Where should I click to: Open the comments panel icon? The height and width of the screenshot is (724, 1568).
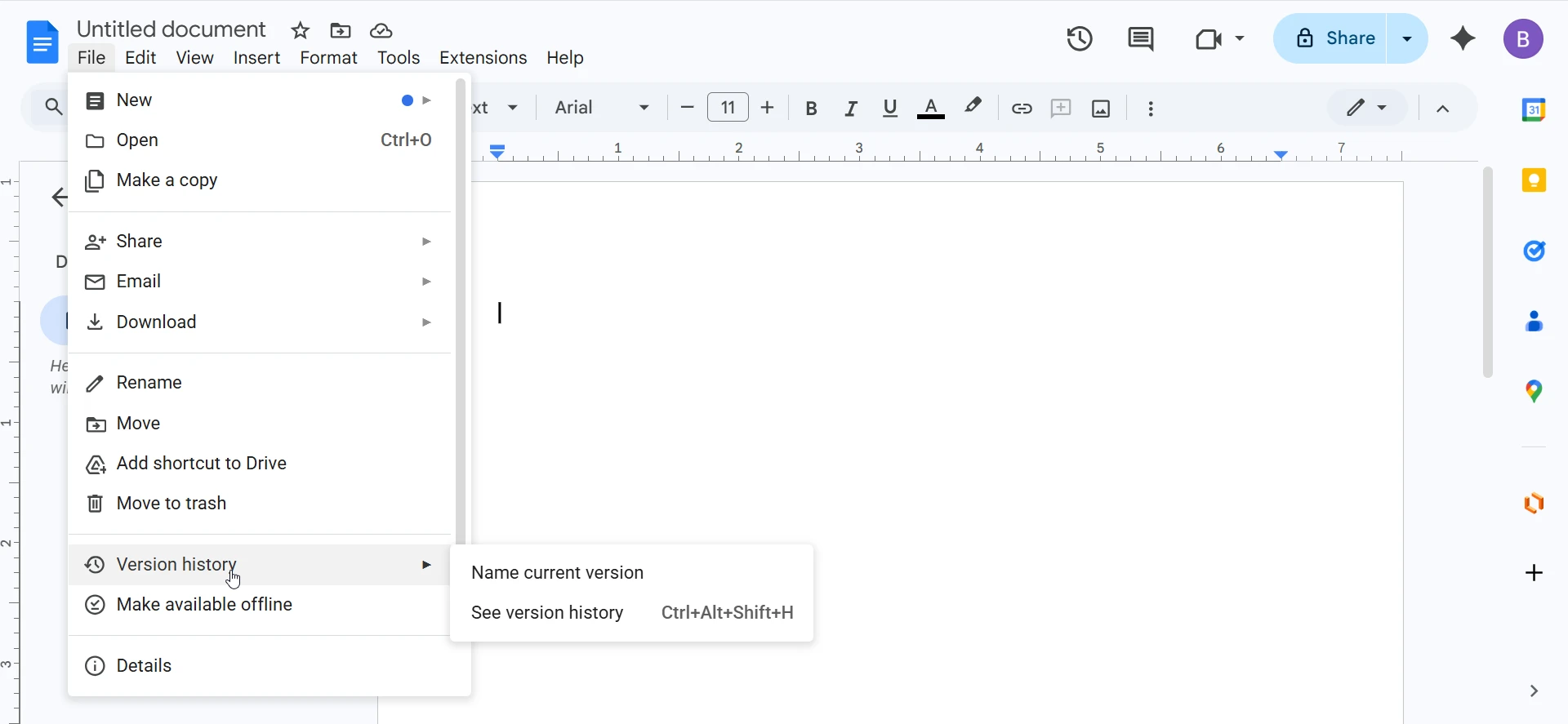coord(1140,38)
